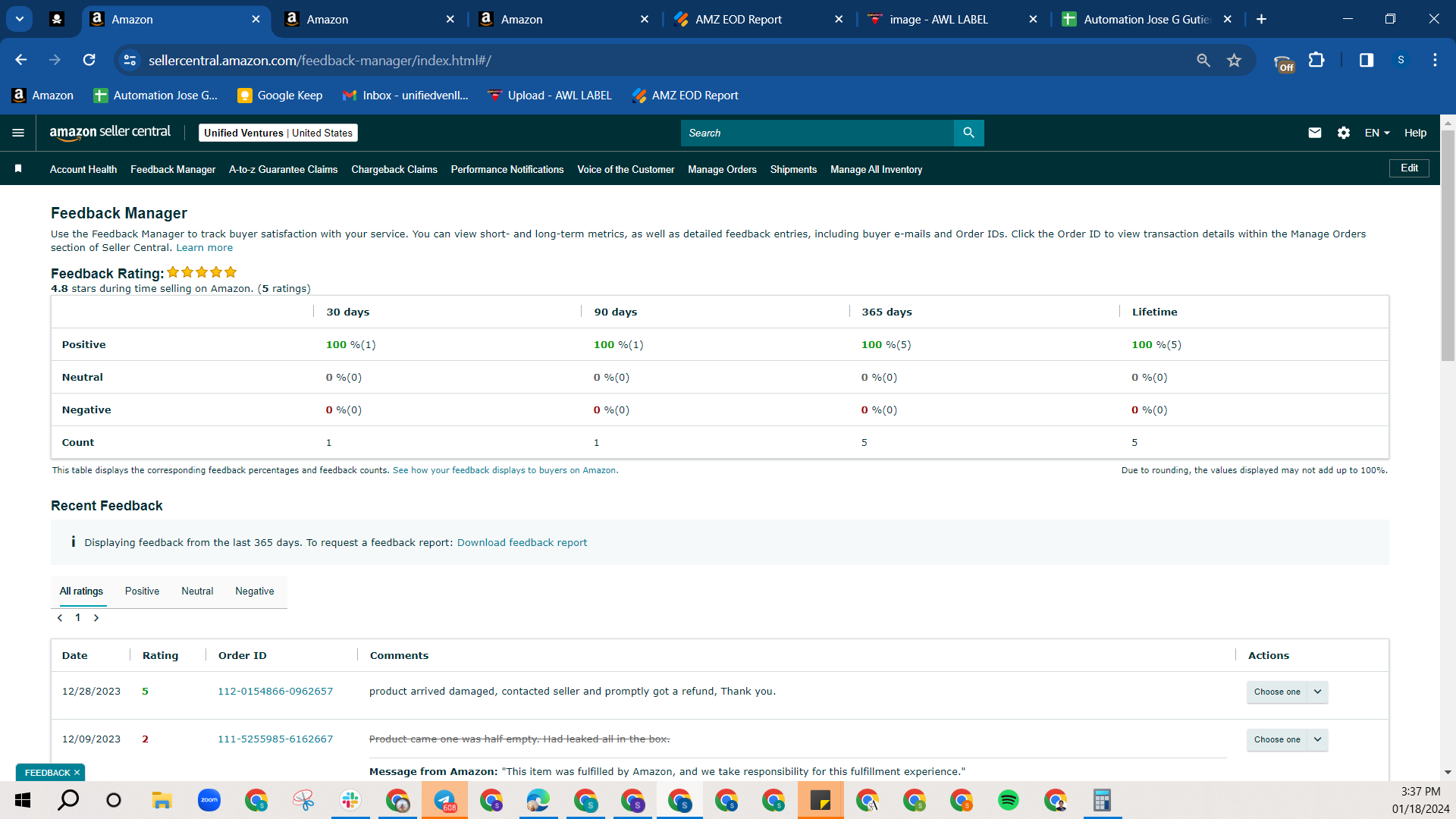Click the Learn more link
The width and height of the screenshot is (1456, 819).
click(x=205, y=248)
